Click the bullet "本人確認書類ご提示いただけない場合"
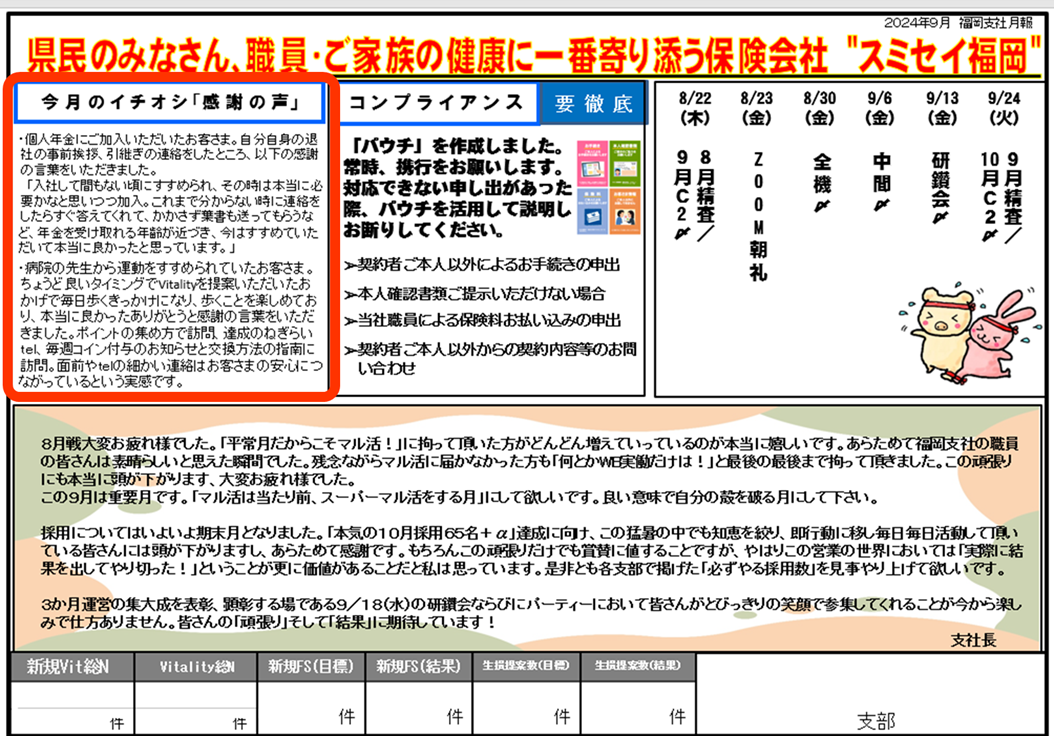This screenshot has width=1054, height=736. pos(475,294)
